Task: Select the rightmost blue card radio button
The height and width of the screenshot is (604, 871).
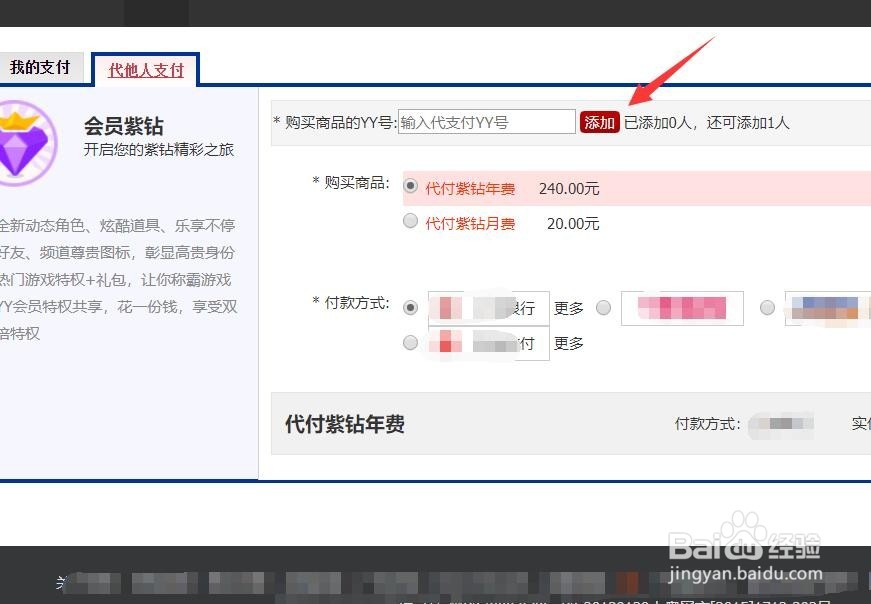Action: [x=766, y=308]
